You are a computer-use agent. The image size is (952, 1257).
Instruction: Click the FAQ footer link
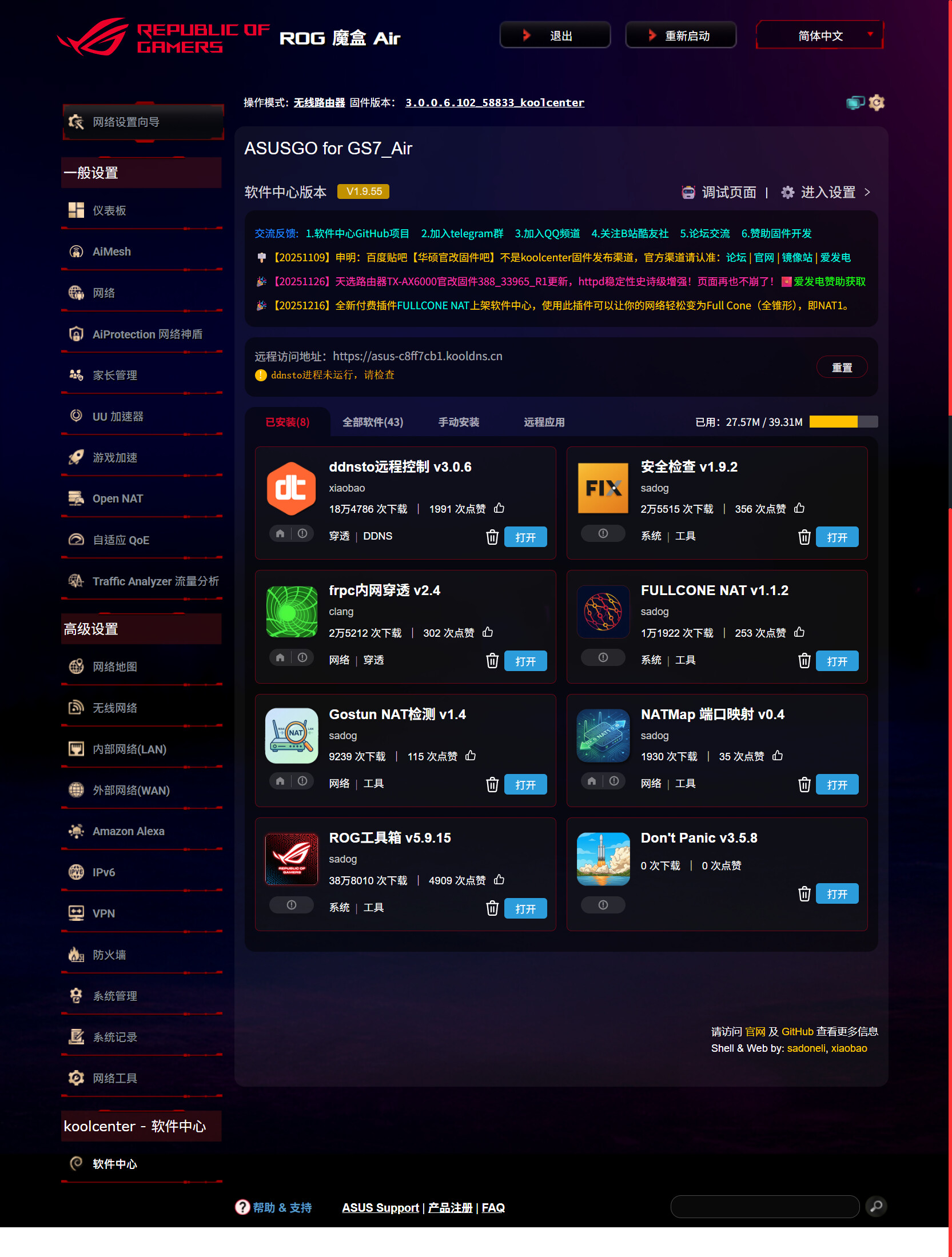tap(493, 1207)
